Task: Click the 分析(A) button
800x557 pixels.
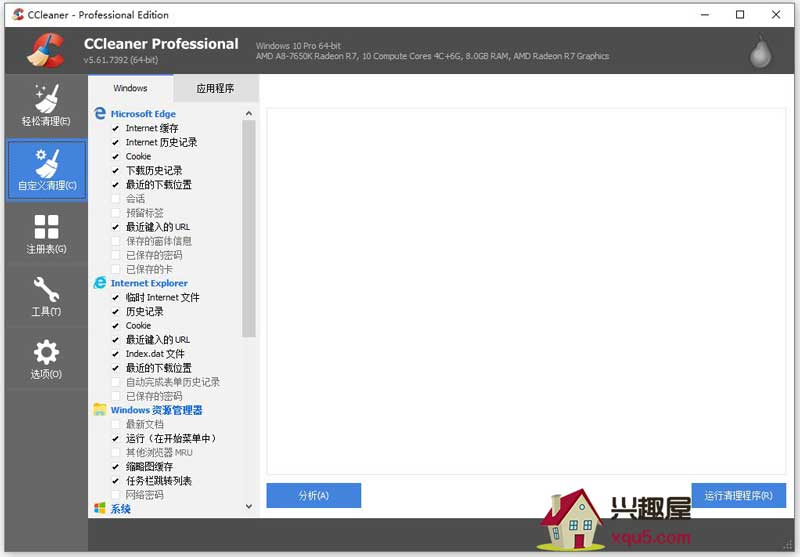Action: pyautogui.click(x=313, y=495)
